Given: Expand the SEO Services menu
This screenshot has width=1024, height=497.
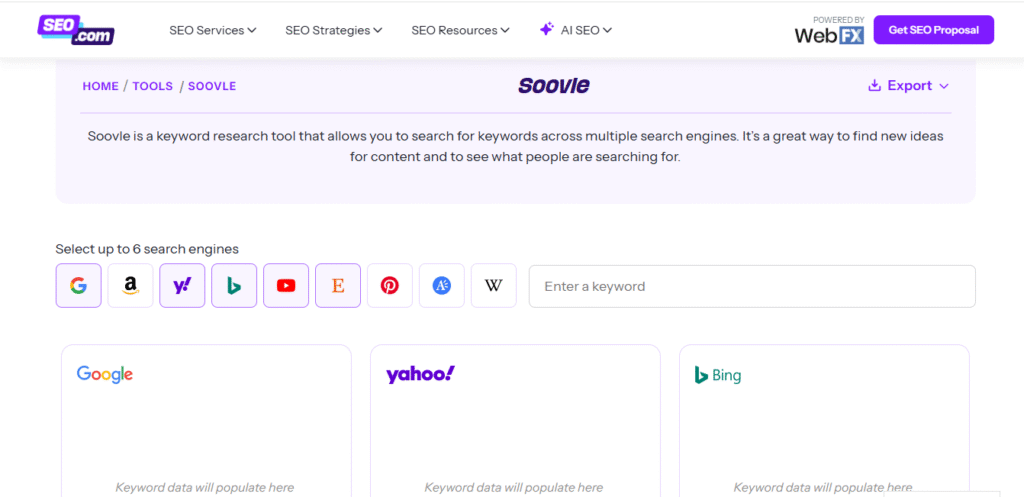Looking at the screenshot, I should [213, 30].
